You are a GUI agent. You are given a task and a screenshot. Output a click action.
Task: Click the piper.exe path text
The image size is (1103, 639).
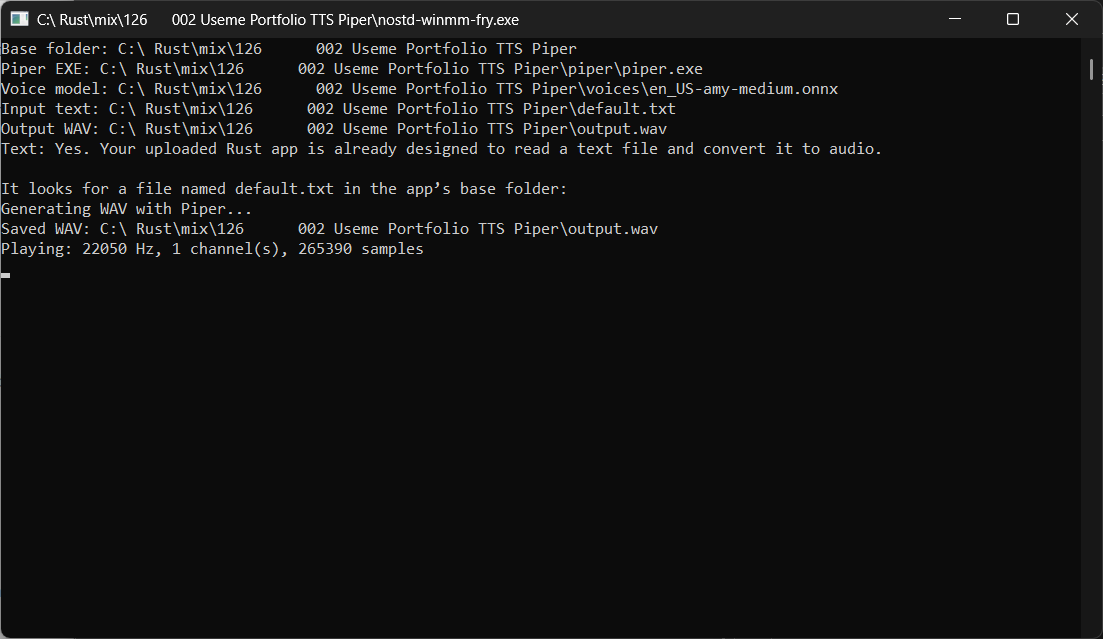point(401,69)
